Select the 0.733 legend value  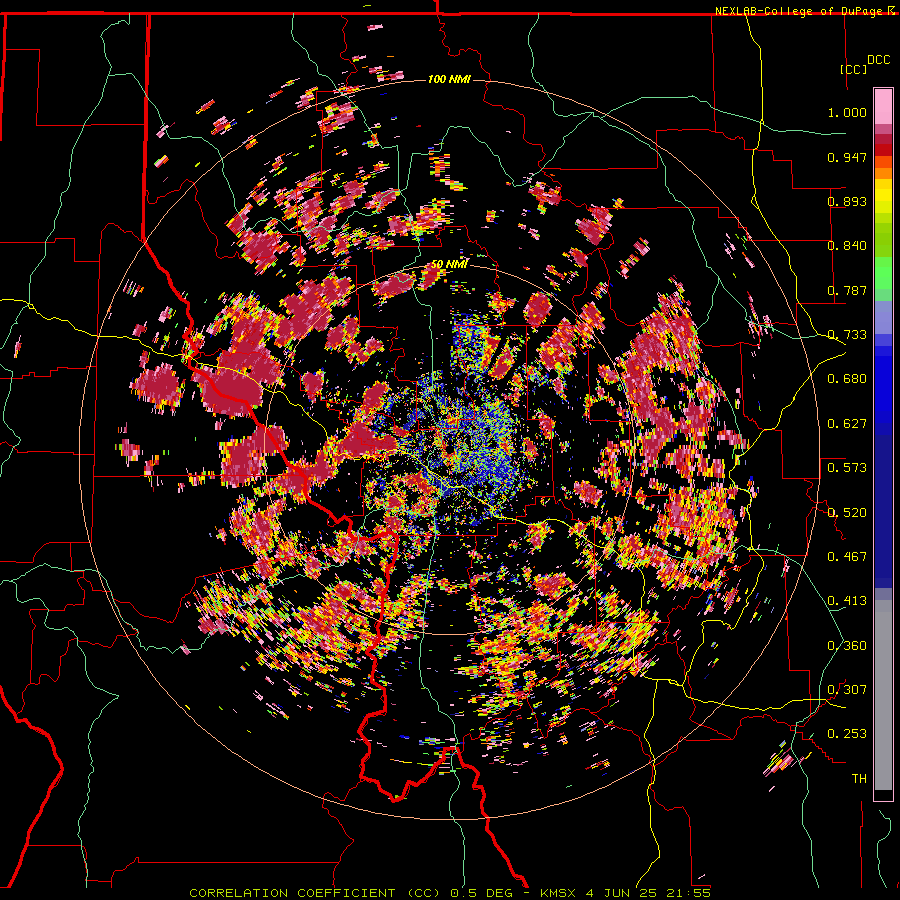[x=847, y=335]
